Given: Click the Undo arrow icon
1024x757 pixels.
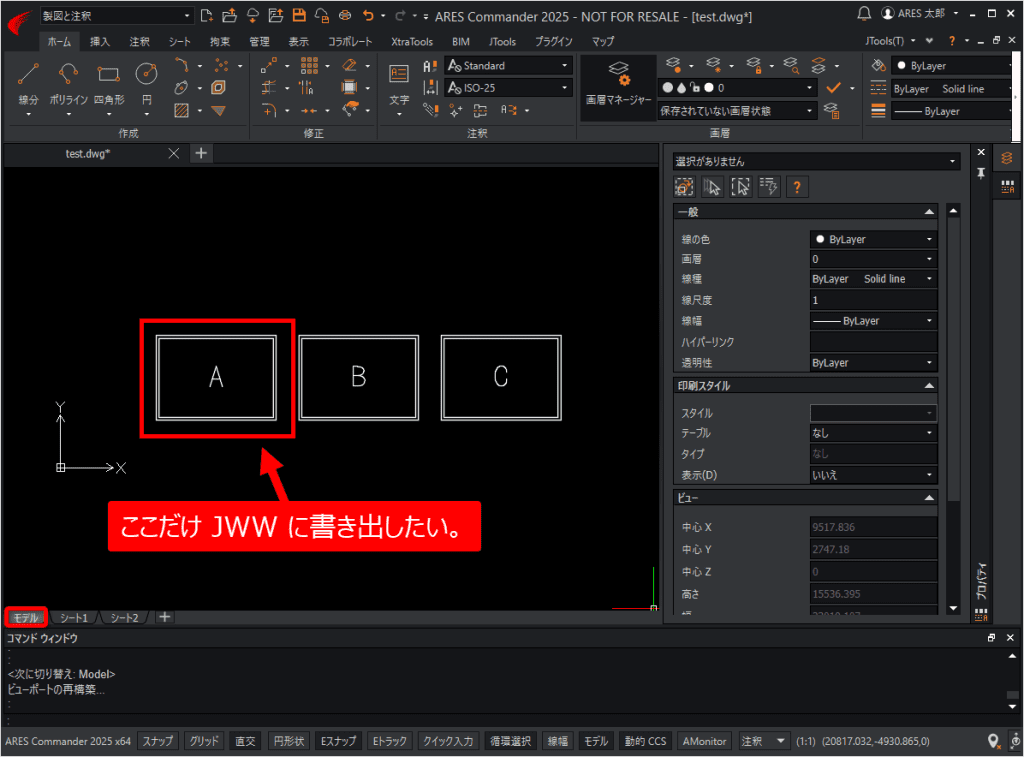Looking at the screenshot, I should 369,16.
